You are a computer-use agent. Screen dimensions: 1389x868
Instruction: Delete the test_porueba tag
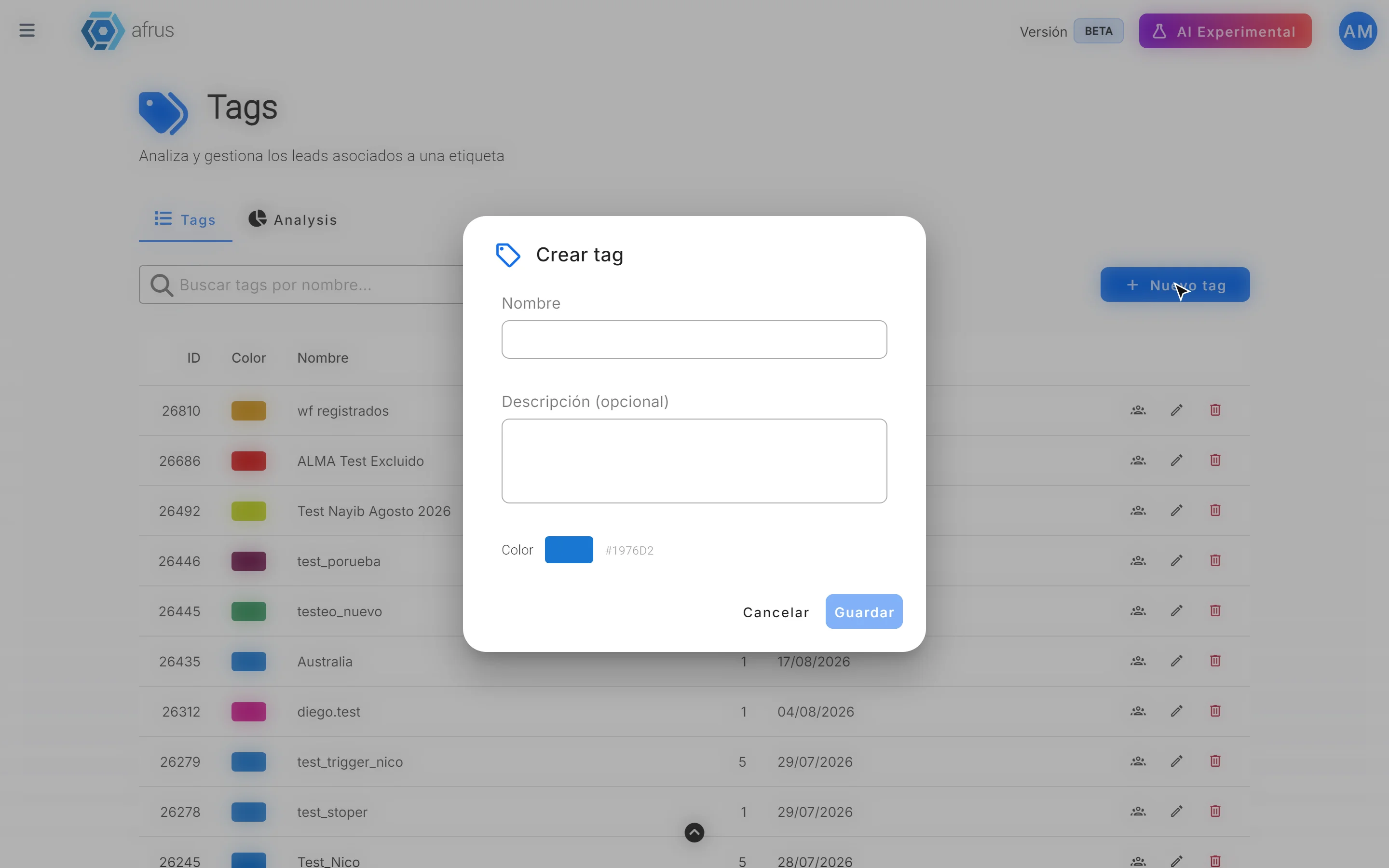[1215, 560]
